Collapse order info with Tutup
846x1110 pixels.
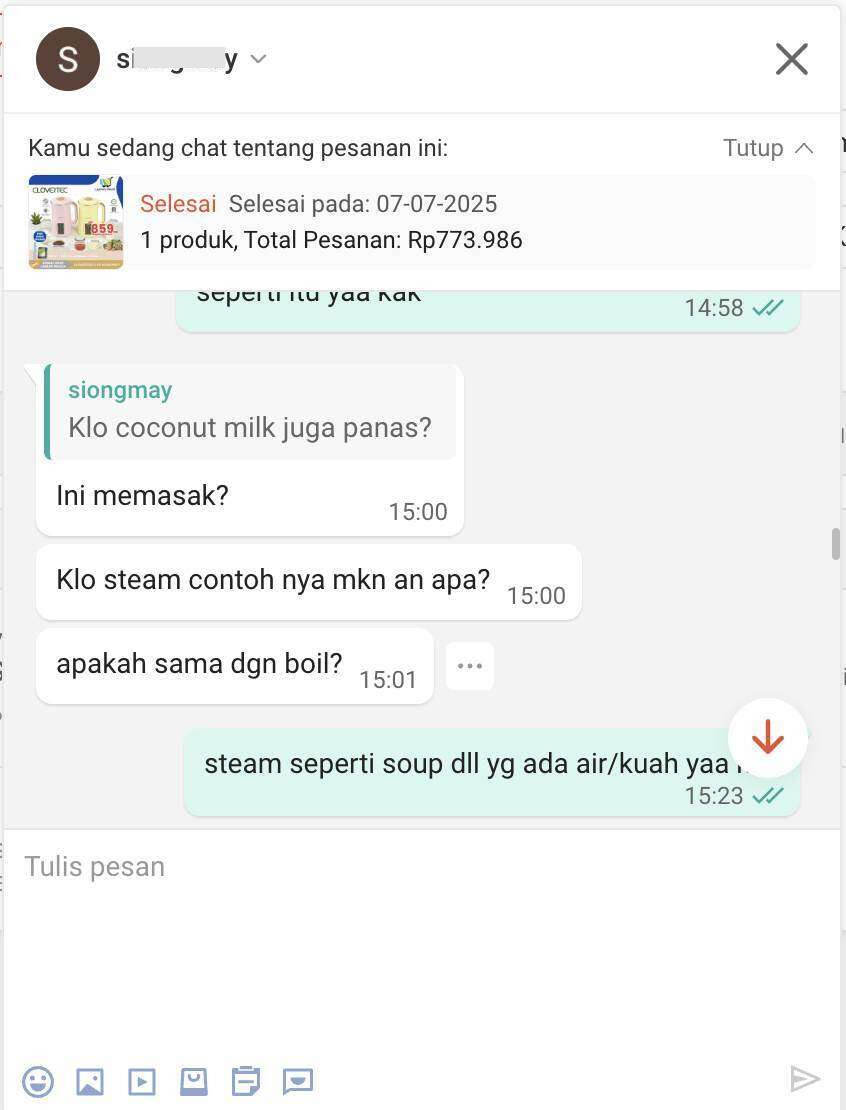pos(753,148)
